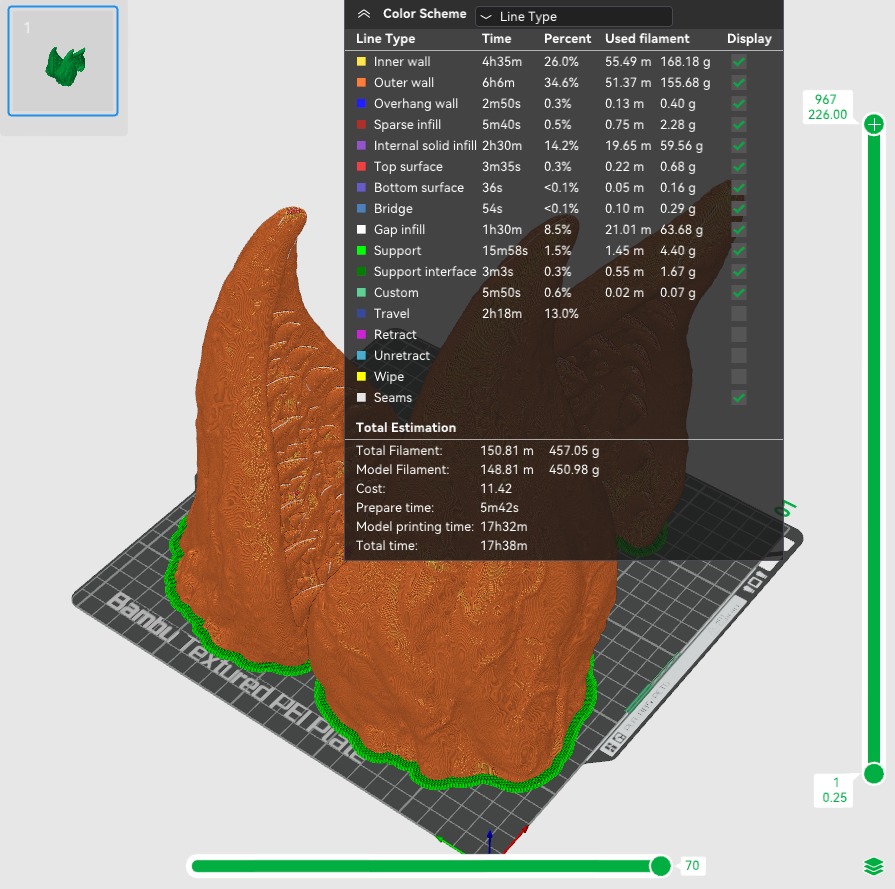Open the Line Type color scheme dropdown
This screenshot has height=889, width=895.
[574, 17]
